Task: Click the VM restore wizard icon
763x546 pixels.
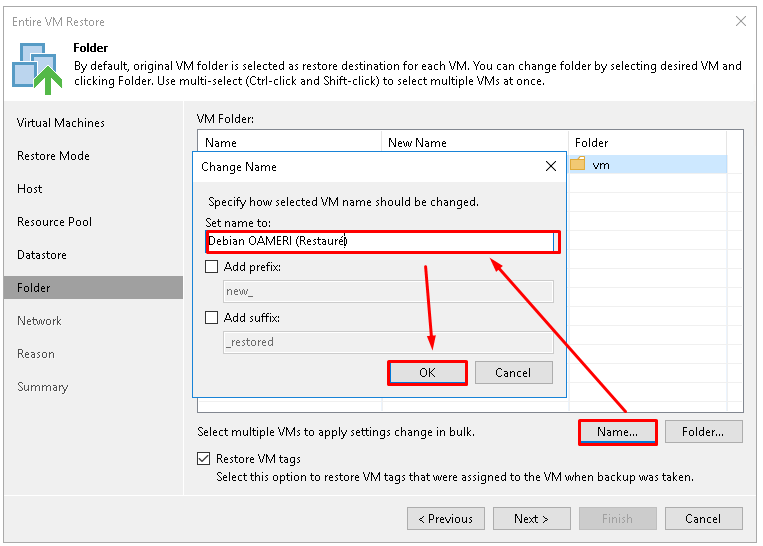Action: [37, 68]
